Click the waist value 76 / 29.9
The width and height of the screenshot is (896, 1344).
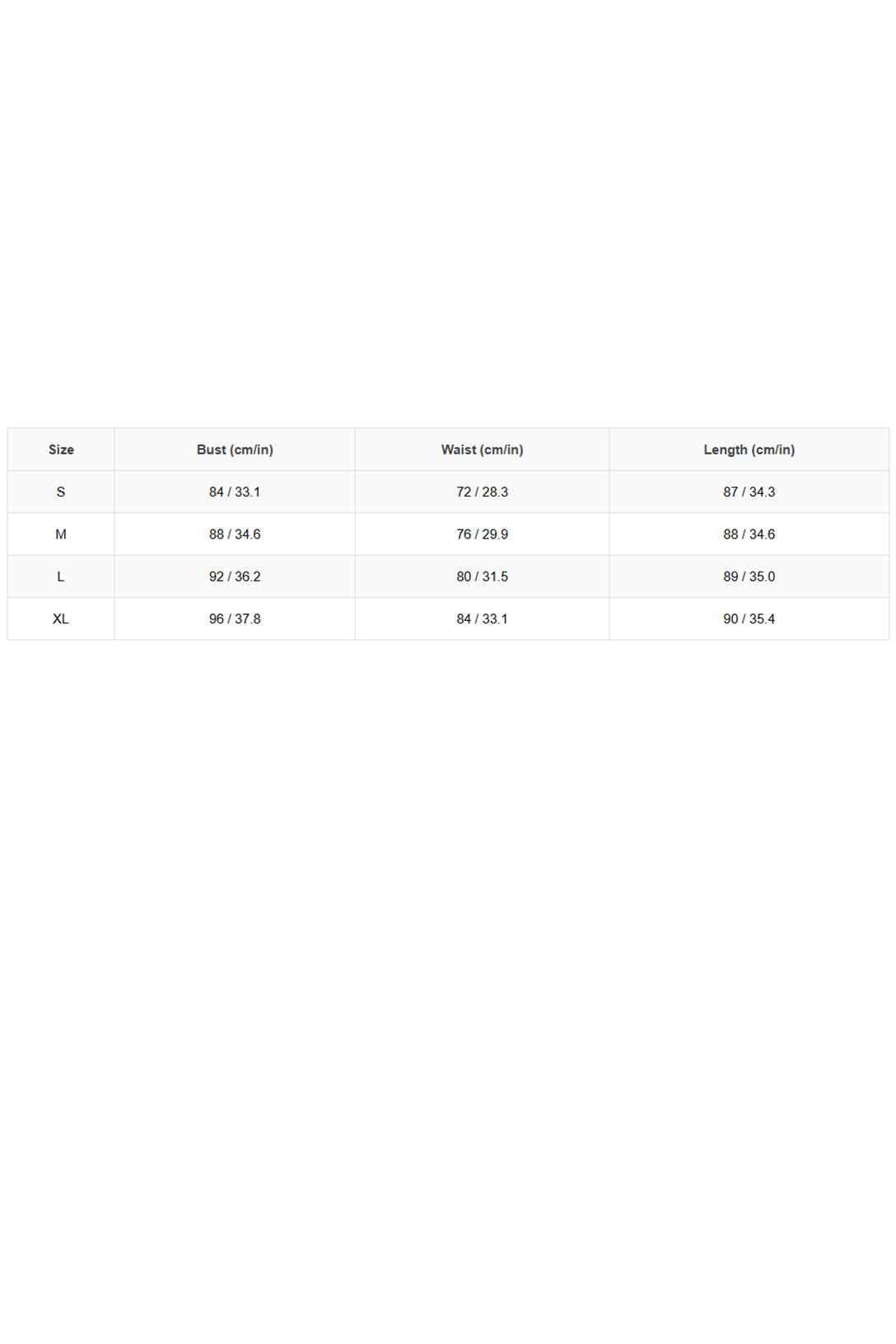pos(483,534)
